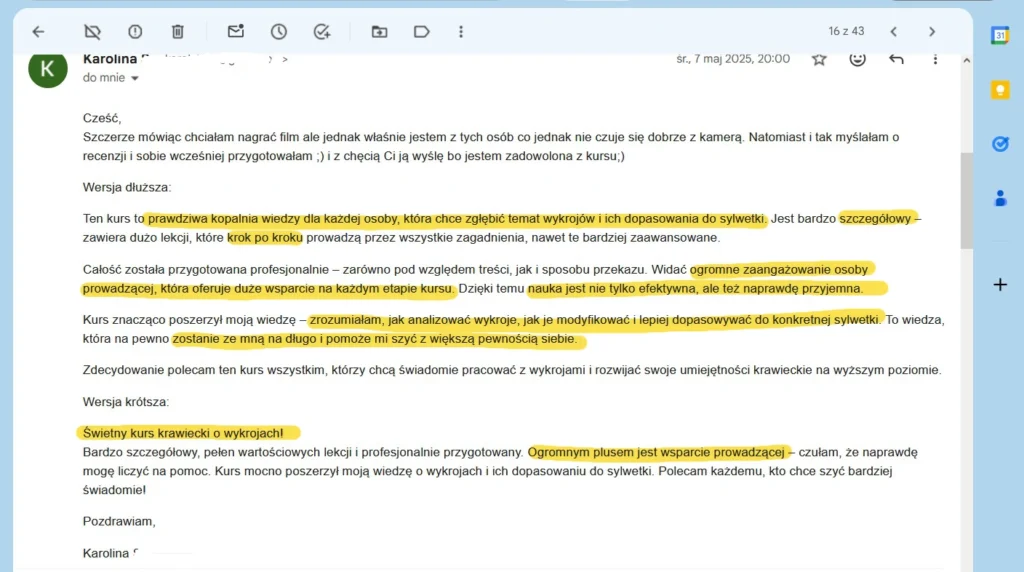Screen dimensions: 1024x572
Task: Expand recipient details next to 'do mnie'
Action: coord(135,78)
